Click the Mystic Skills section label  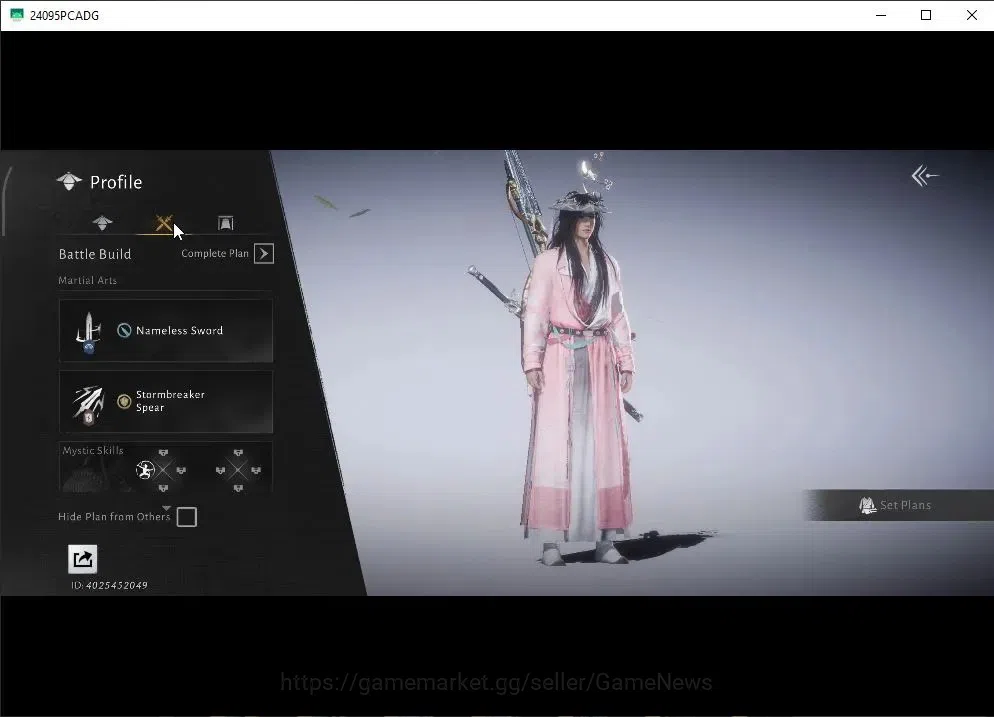click(93, 451)
